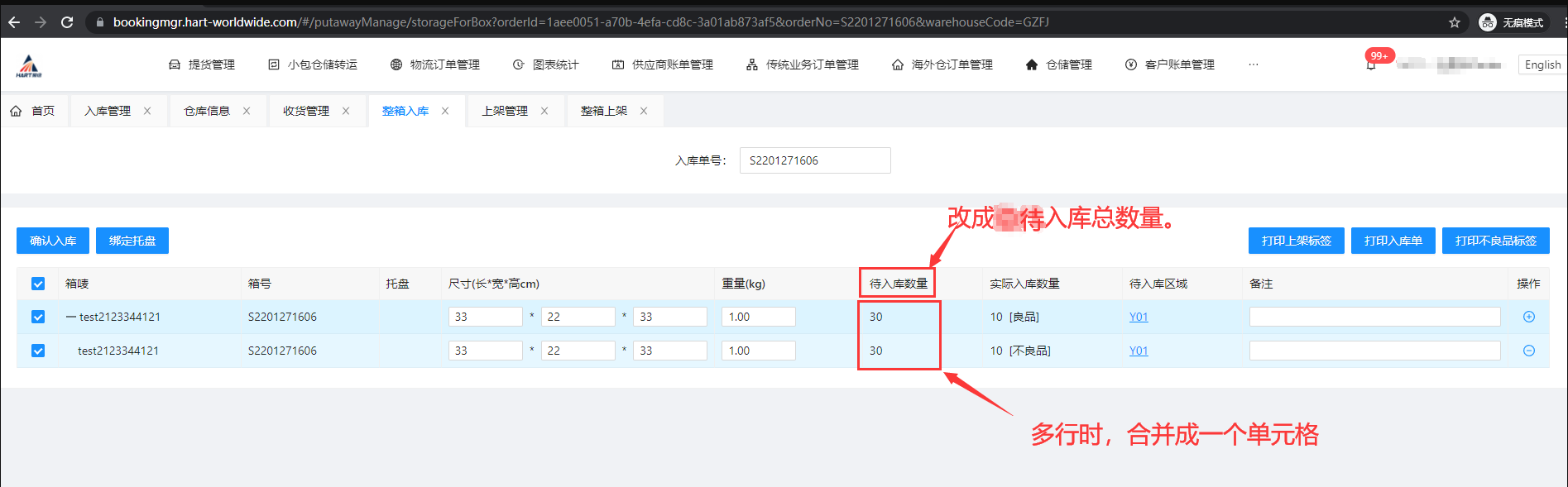Open the notification bell with 99+ badge
The width and height of the screenshot is (1568, 487).
1371,64
